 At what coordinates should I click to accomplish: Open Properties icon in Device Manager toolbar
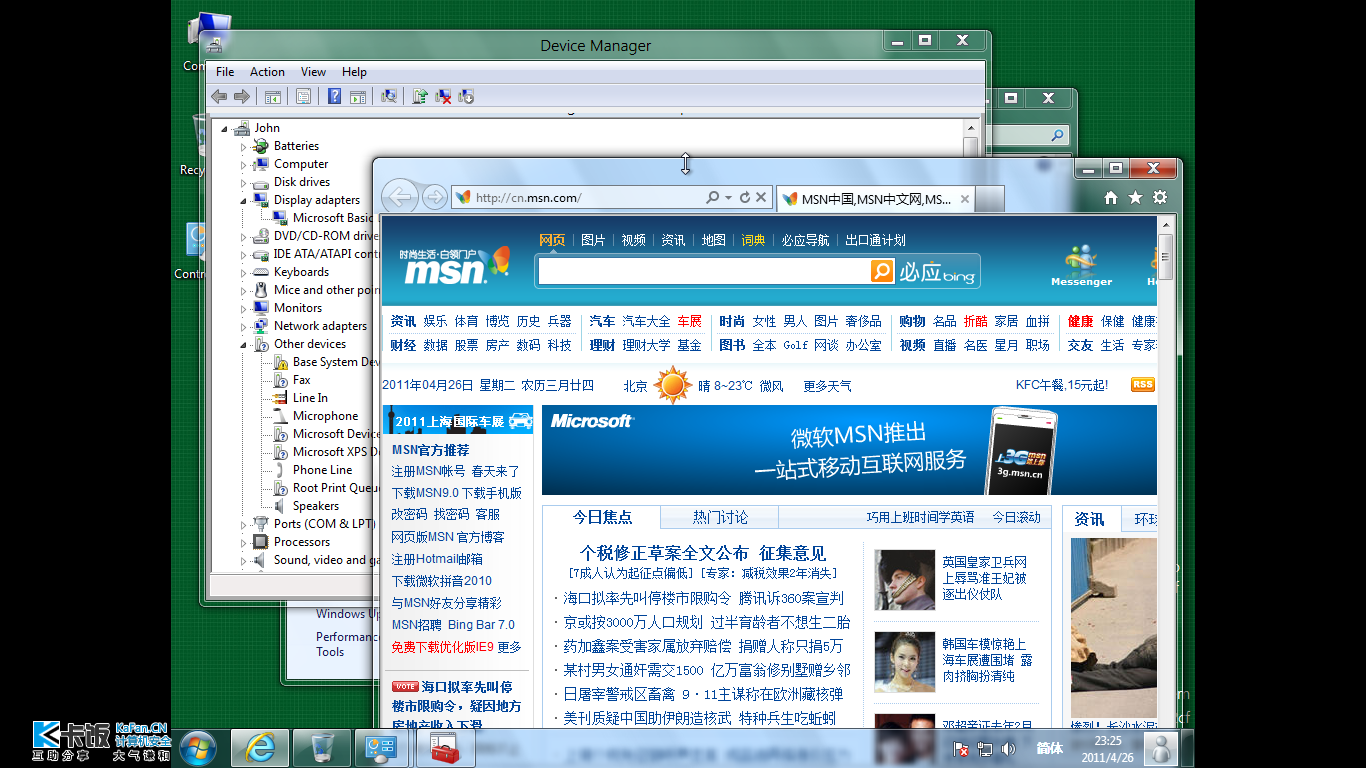tap(303, 97)
